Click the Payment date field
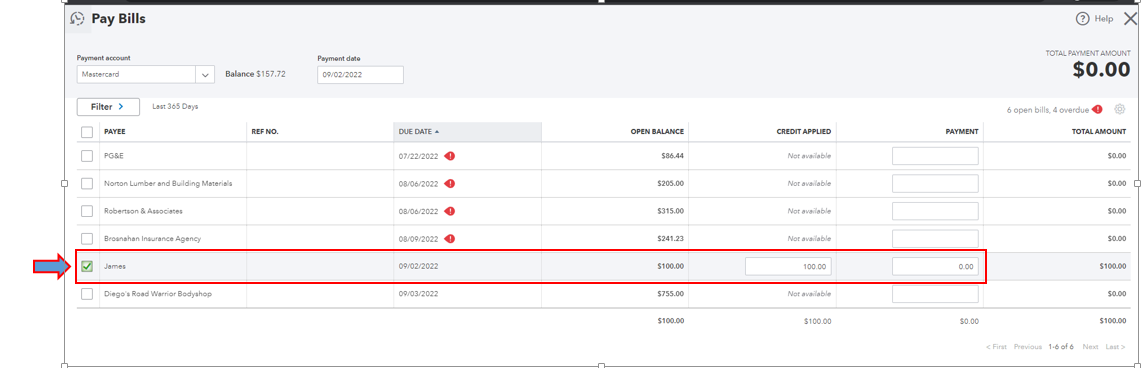Screen dimensions: 1141x368 [360, 74]
